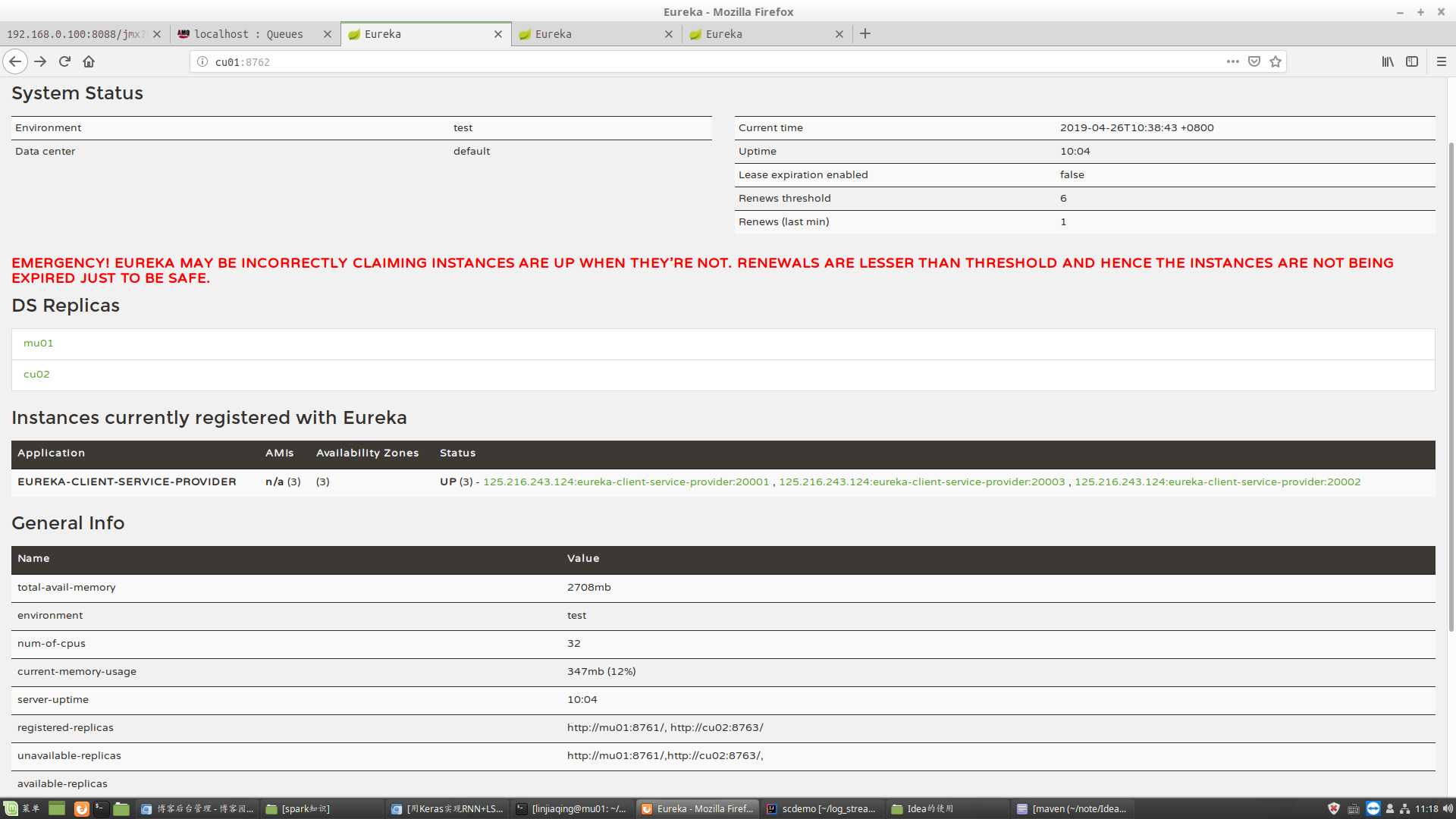Viewport: 1456px width, 819px height.
Task: Show the desktop from taskbar launcher
Action: [57, 808]
